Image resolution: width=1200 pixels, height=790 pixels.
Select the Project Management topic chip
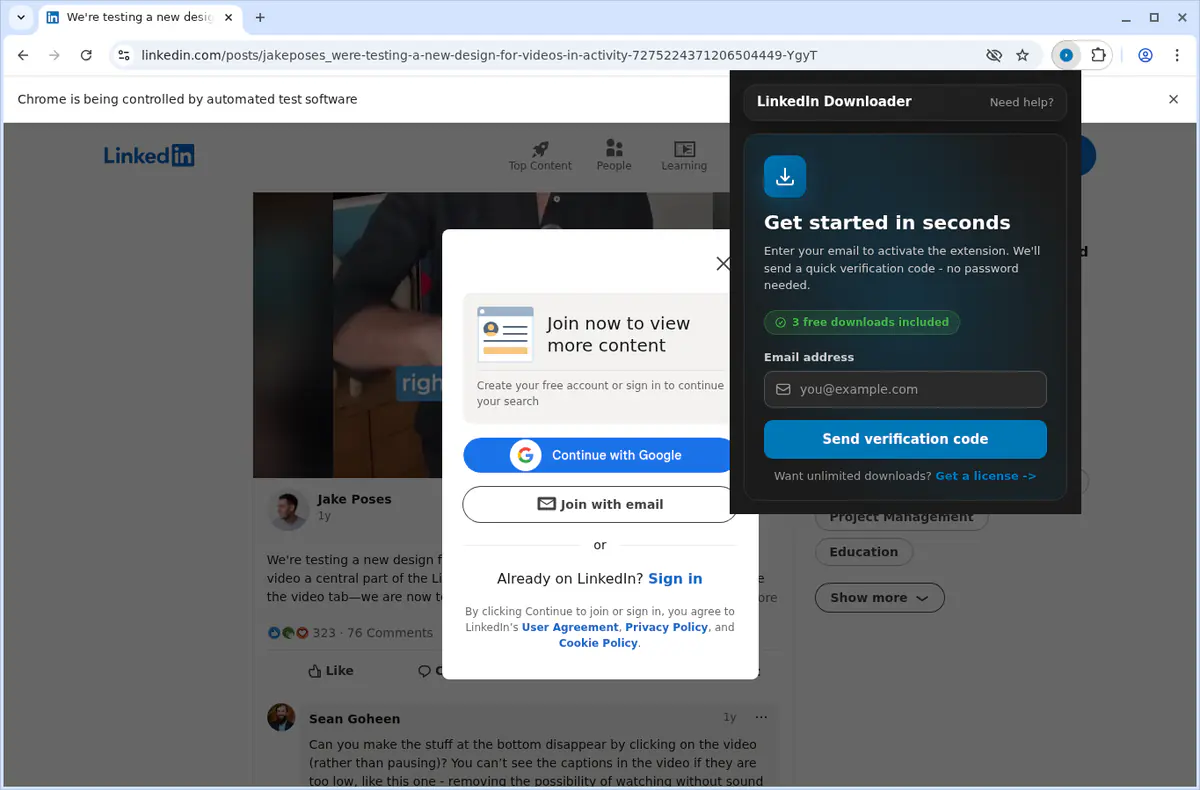click(x=901, y=516)
